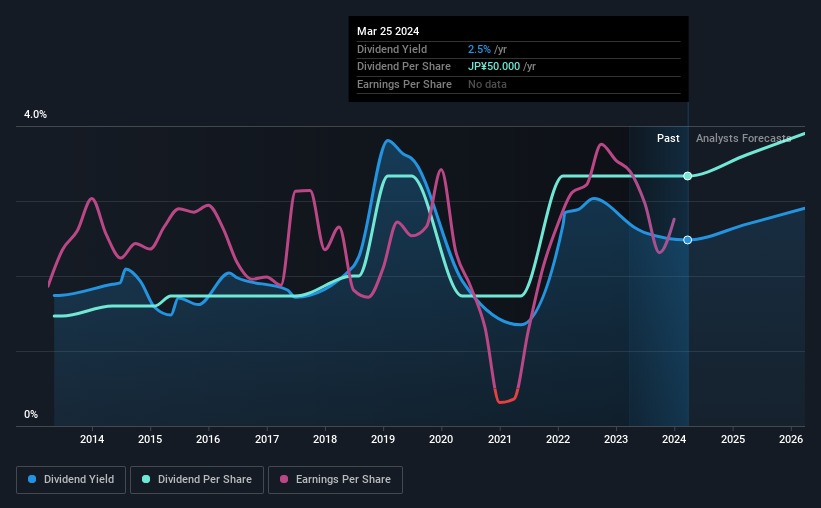Click the 2015 x-axis label

point(150,439)
